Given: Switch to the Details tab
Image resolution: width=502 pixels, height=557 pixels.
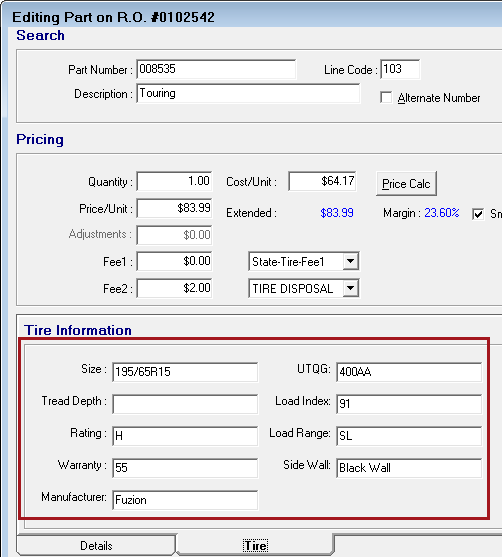Looking at the screenshot, I should coord(96,545).
